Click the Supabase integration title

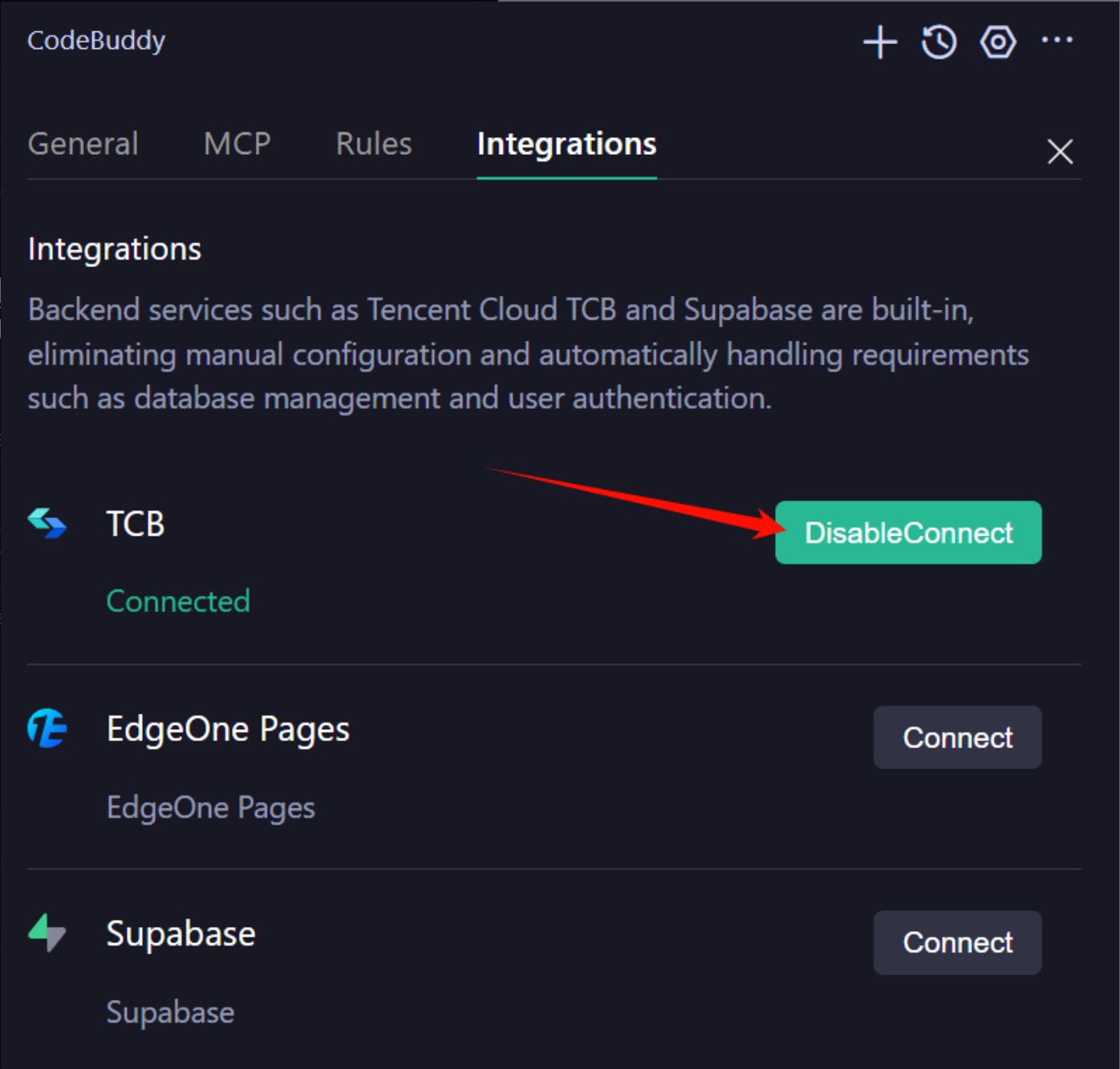pyautogui.click(x=181, y=933)
